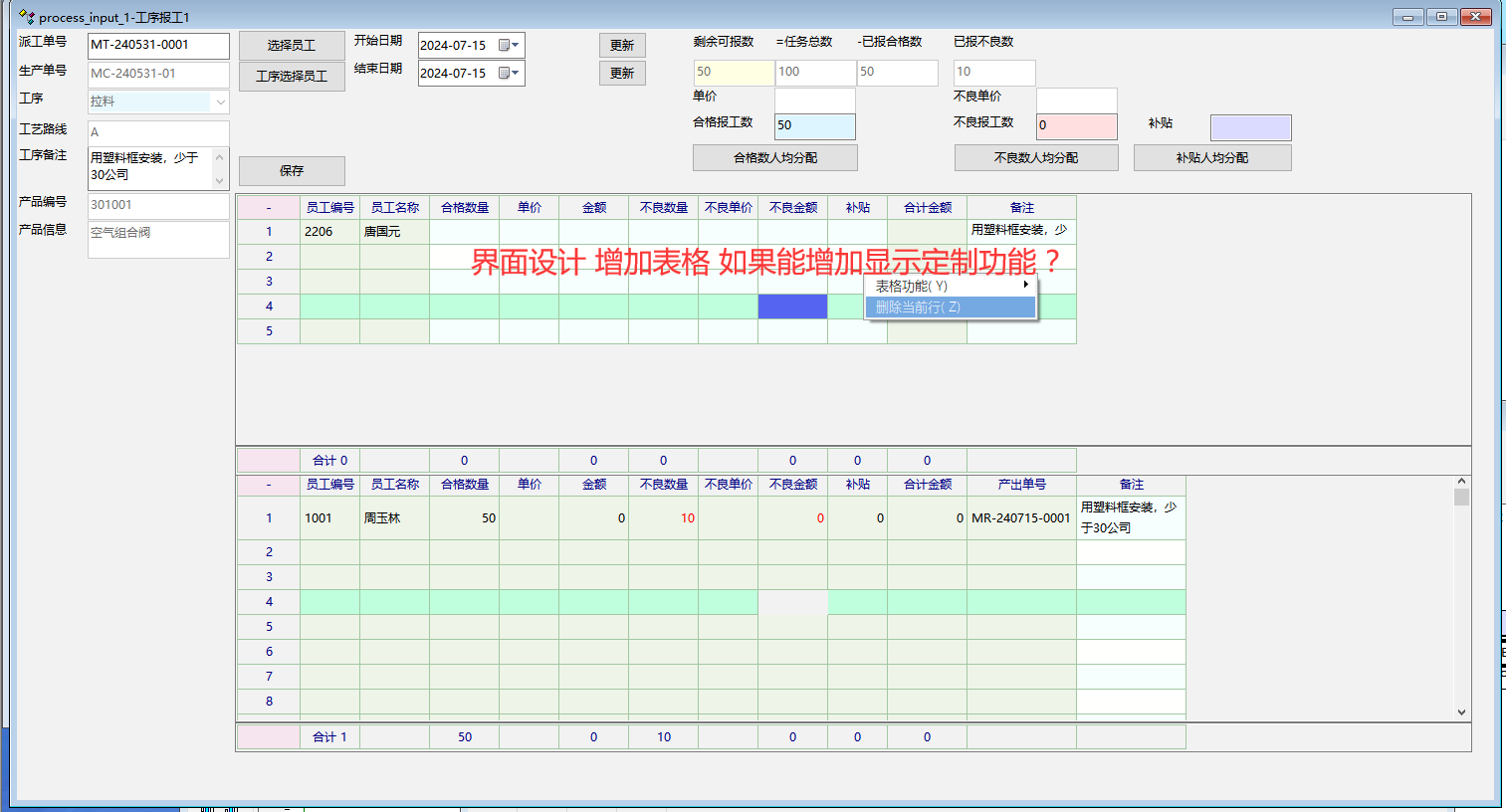Maximize the process_input_1 window
The width and height of the screenshot is (1506, 812).
coord(1440,17)
